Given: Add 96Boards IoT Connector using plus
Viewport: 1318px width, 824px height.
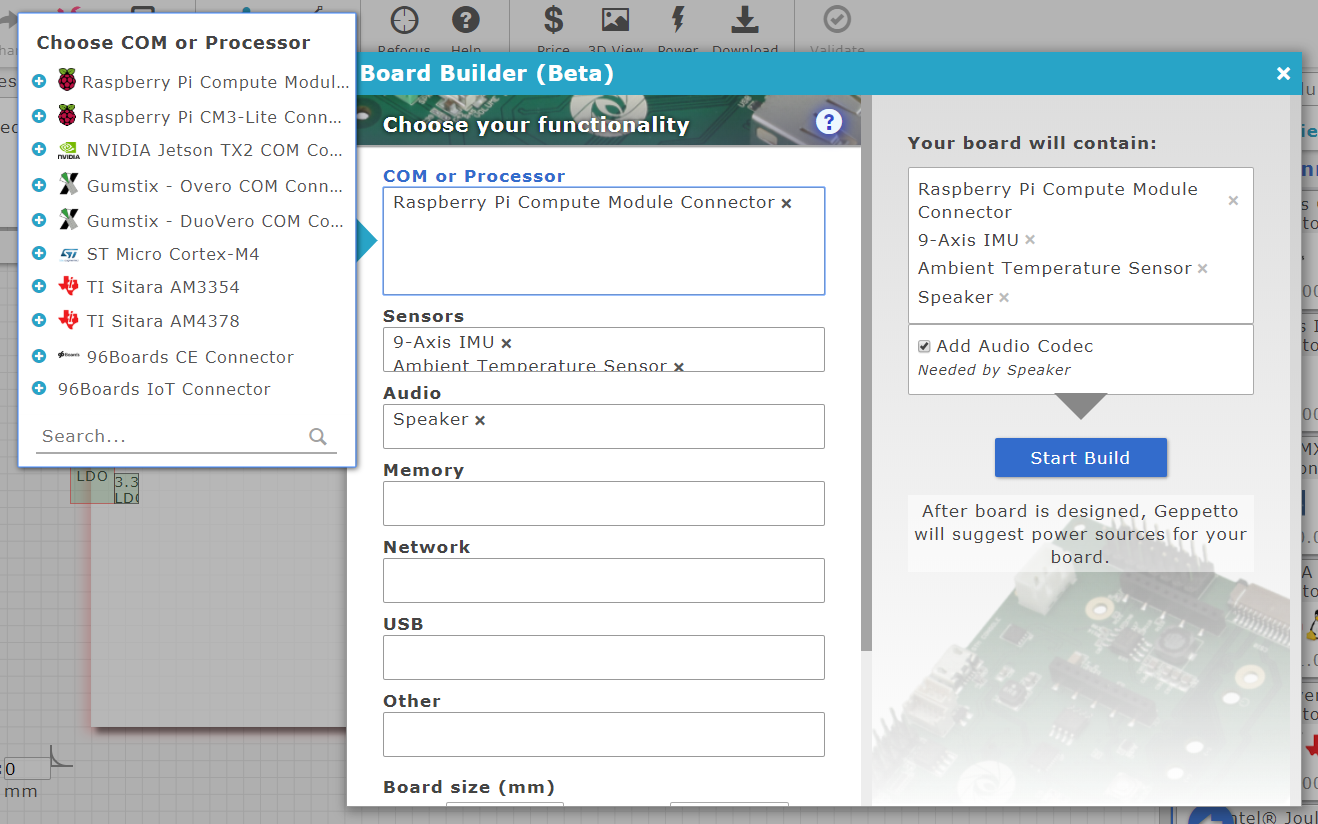Looking at the screenshot, I should (39, 389).
